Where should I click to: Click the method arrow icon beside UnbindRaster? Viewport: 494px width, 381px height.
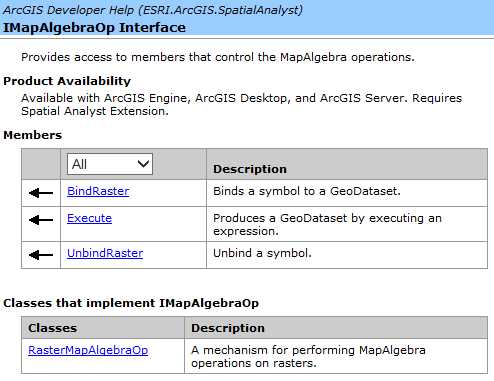coord(41,255)
